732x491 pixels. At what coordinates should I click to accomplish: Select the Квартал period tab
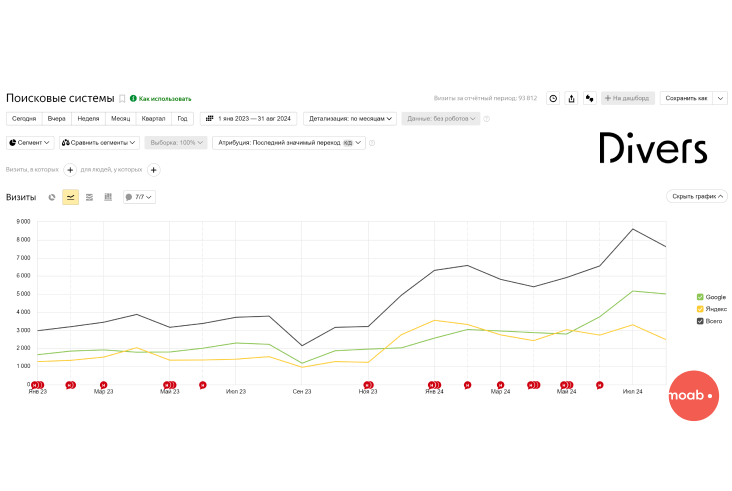tap(154, 119)
